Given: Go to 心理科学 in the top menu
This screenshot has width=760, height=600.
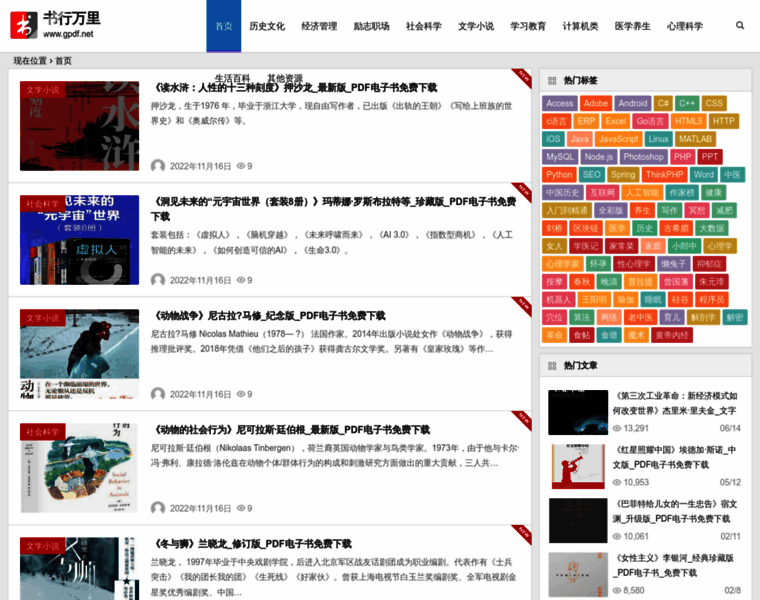Looking at the screenshot, I should [684, 26].
